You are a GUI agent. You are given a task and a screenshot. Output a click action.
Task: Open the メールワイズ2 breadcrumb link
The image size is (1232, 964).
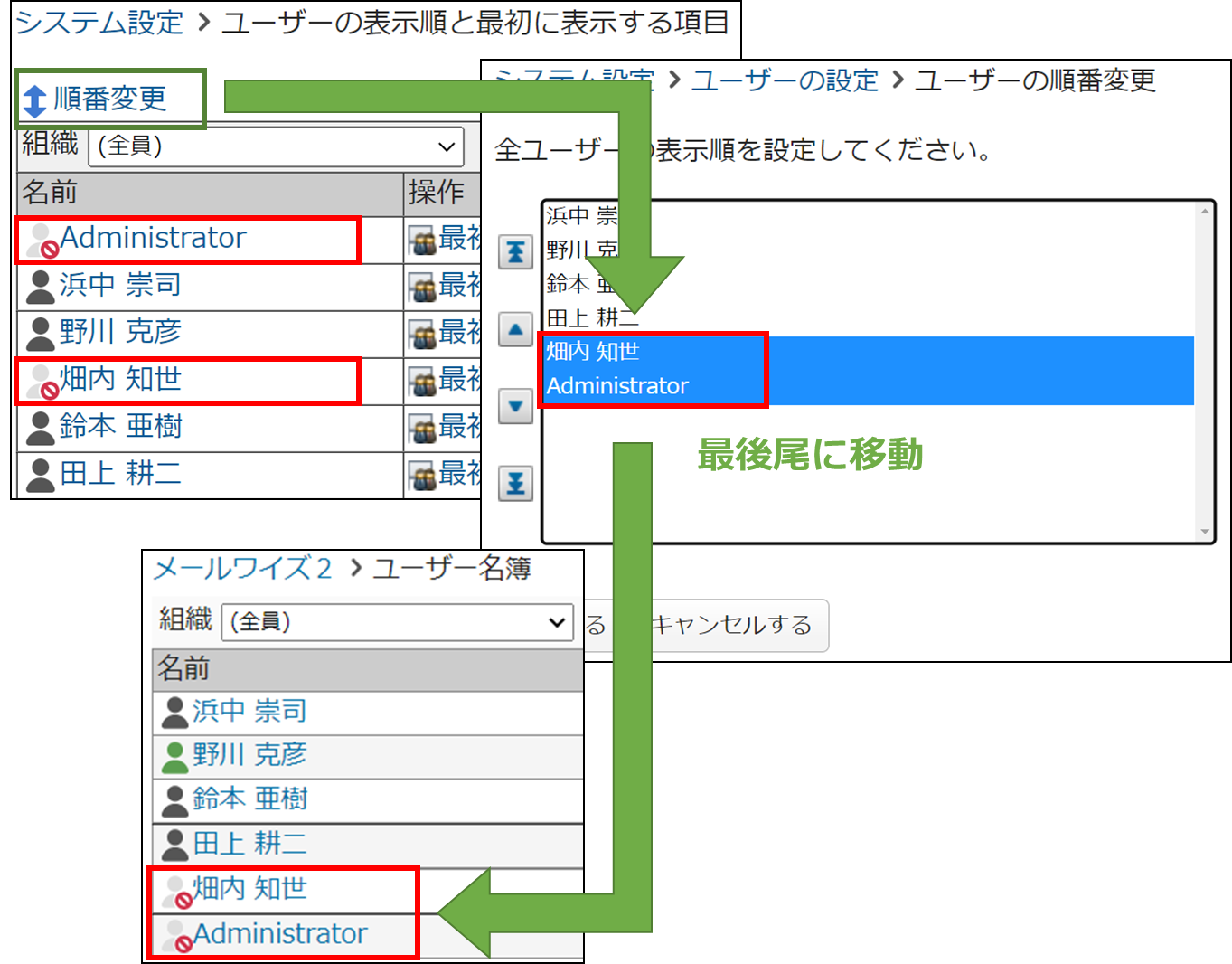[242, 568]
